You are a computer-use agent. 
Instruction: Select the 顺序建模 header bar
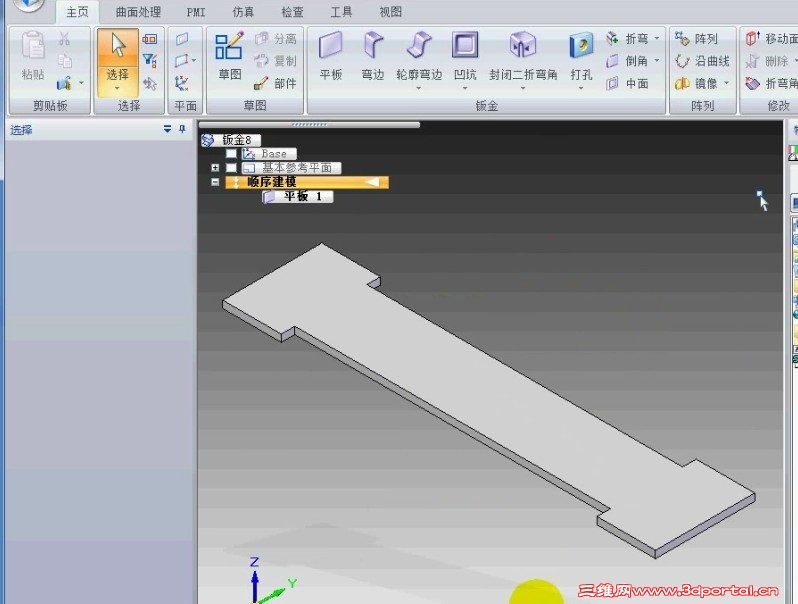[307, 182]
